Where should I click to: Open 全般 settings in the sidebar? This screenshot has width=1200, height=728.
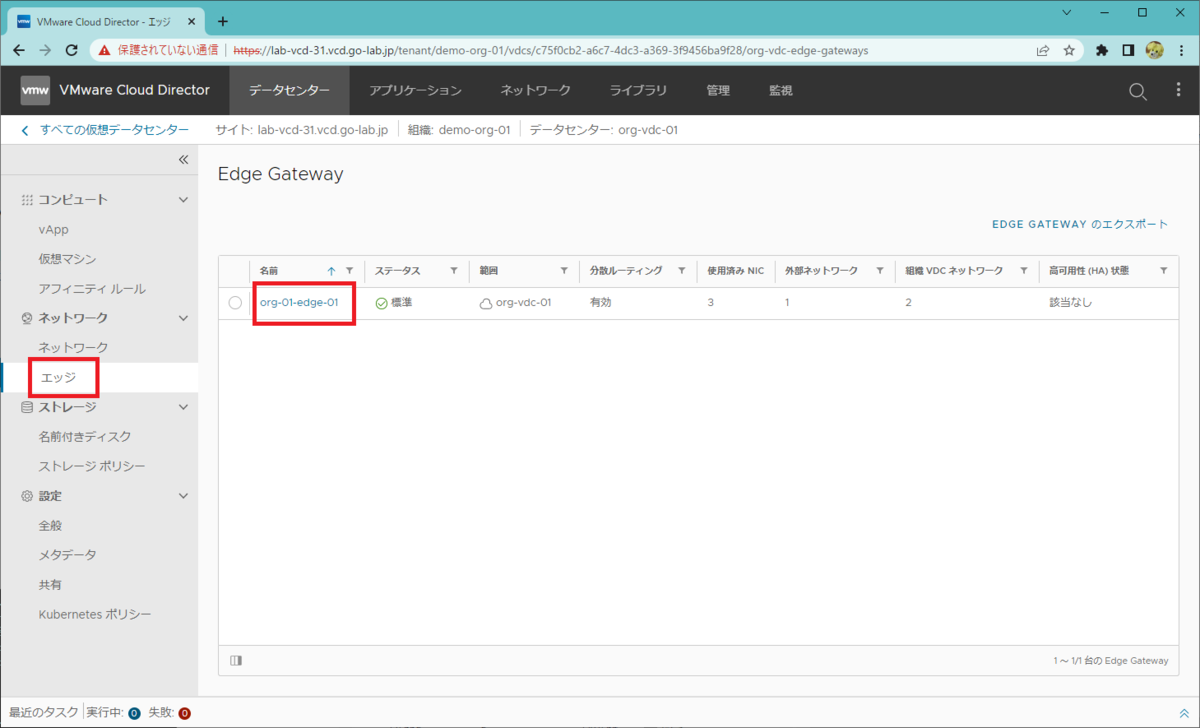pos(51,525)
